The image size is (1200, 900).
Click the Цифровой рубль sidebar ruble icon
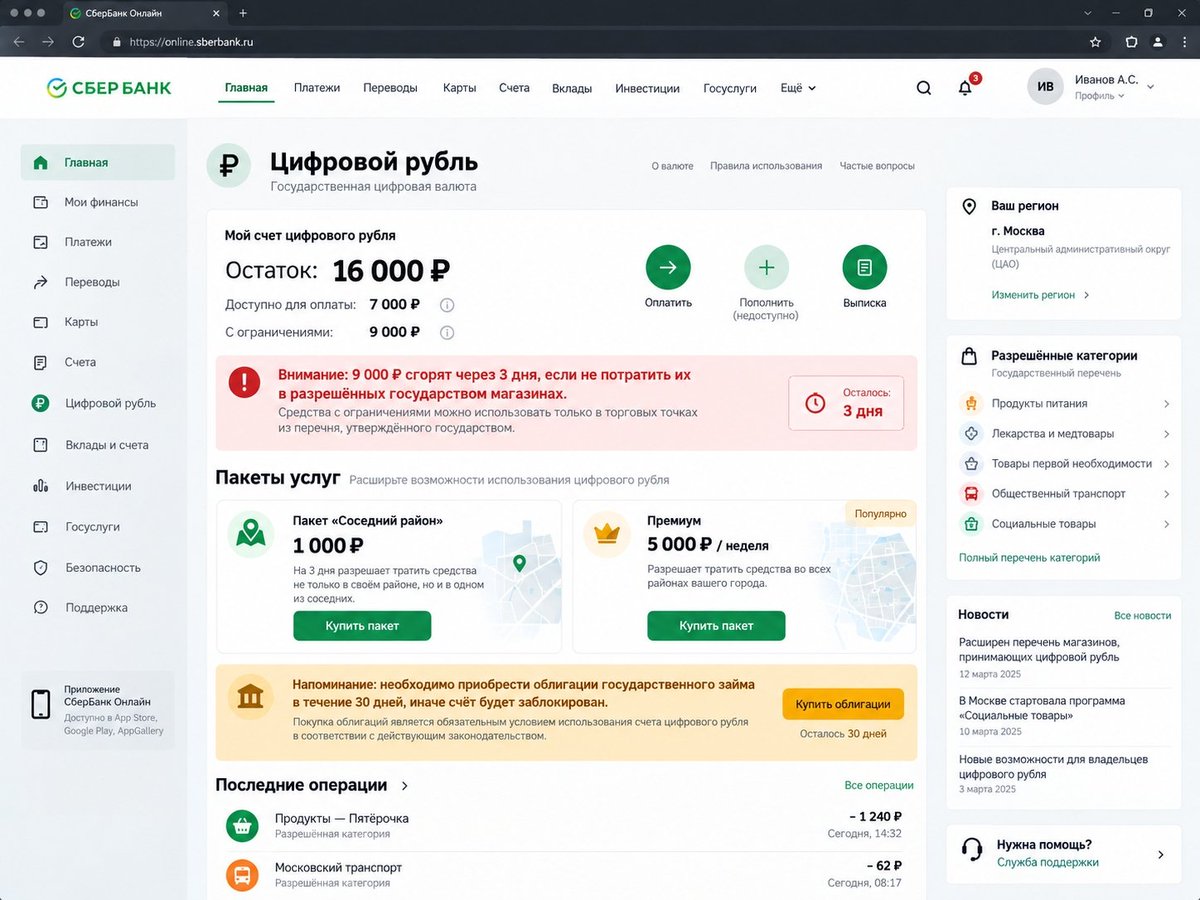click(41, 403)
